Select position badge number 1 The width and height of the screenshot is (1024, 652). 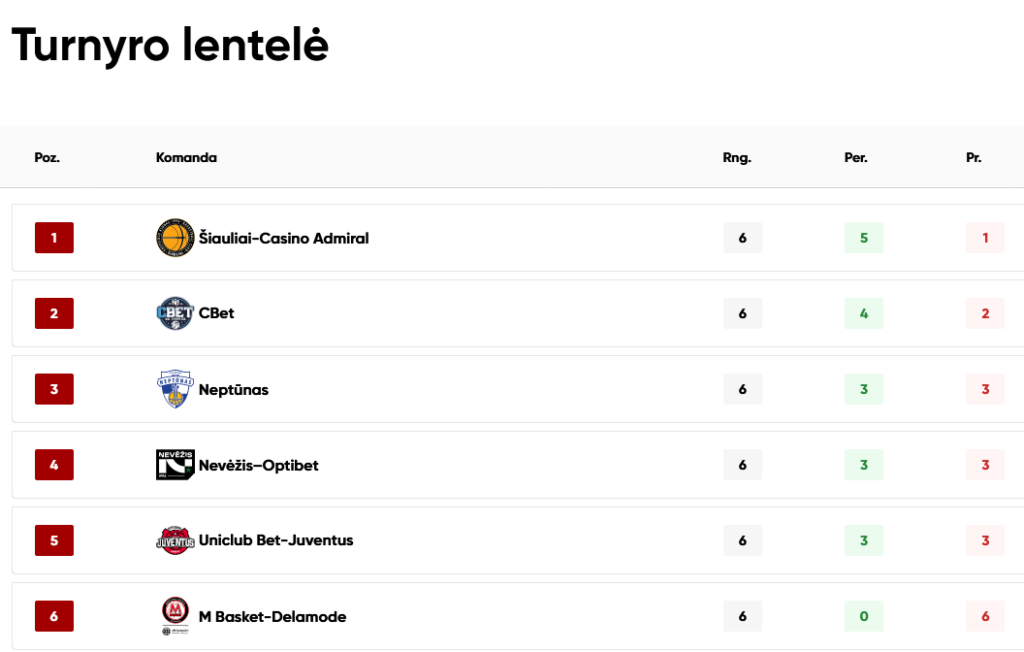(x=54, y=238)
